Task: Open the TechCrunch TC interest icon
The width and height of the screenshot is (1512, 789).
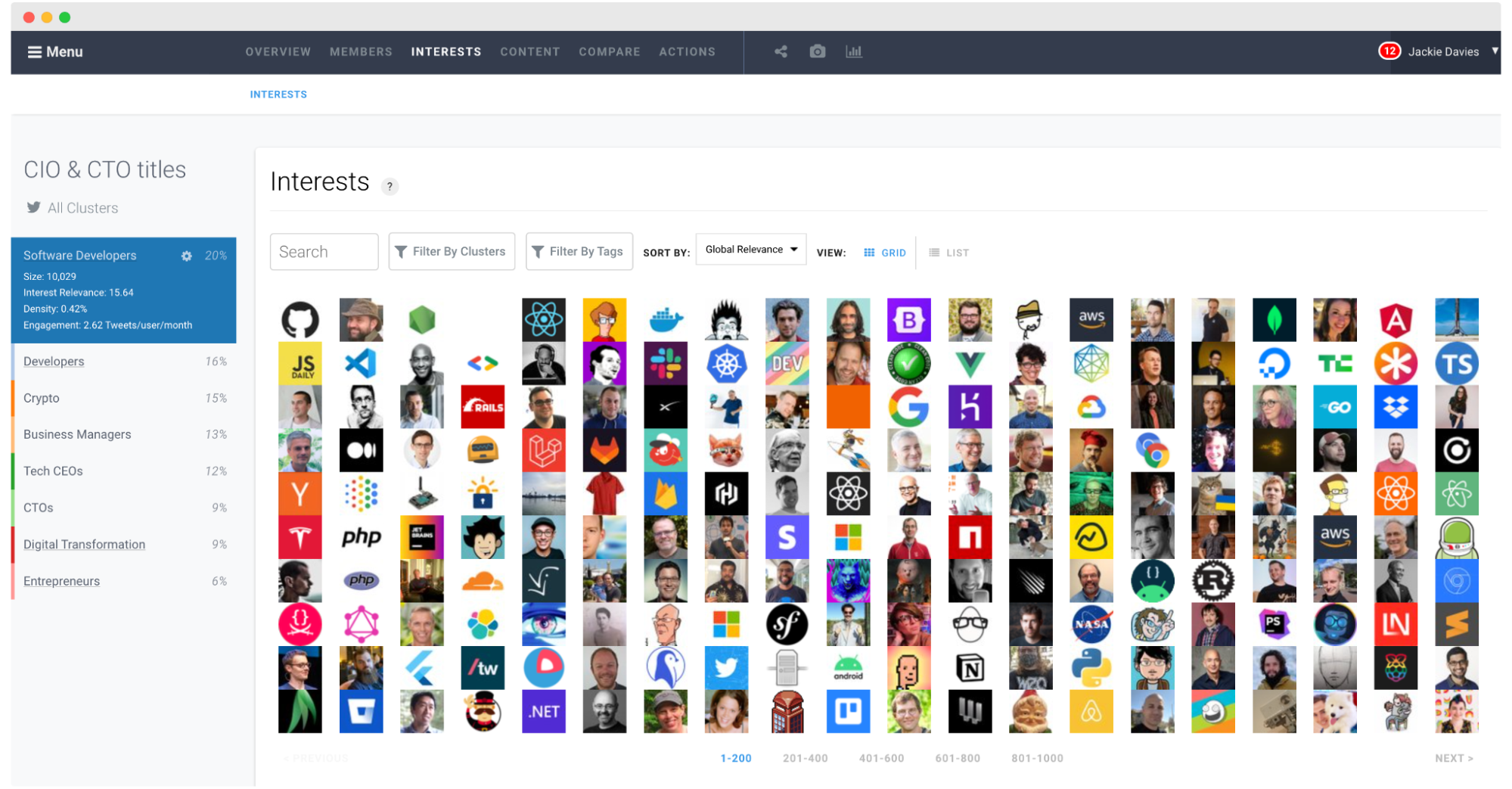Action: pos(1334,364)
